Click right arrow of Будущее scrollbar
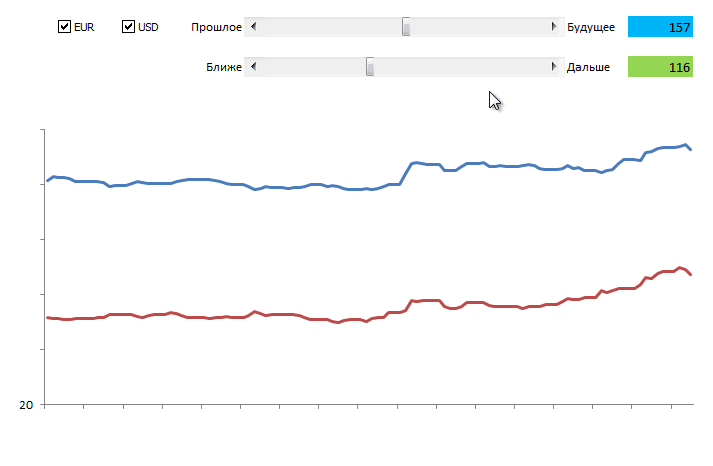Viewport: 713px width, 466px height. coord(555,27)
